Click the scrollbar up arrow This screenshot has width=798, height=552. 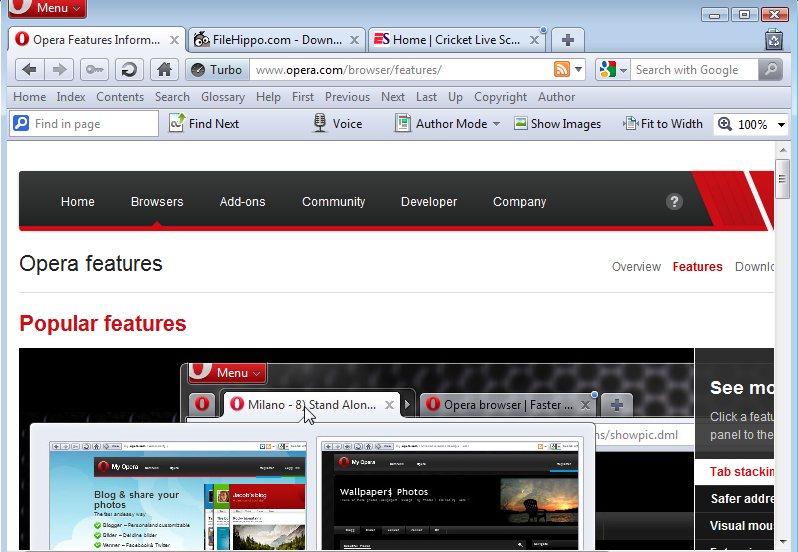(782, 150)
